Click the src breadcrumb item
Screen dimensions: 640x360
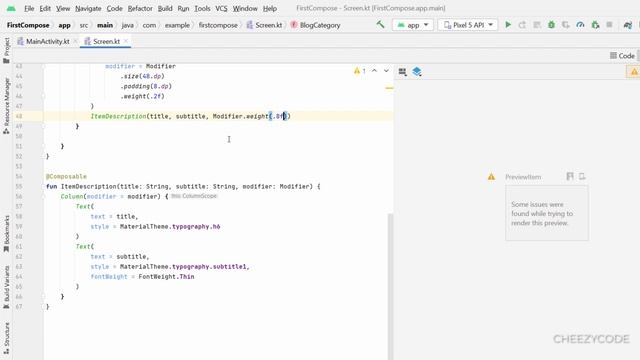pos(84,25)
